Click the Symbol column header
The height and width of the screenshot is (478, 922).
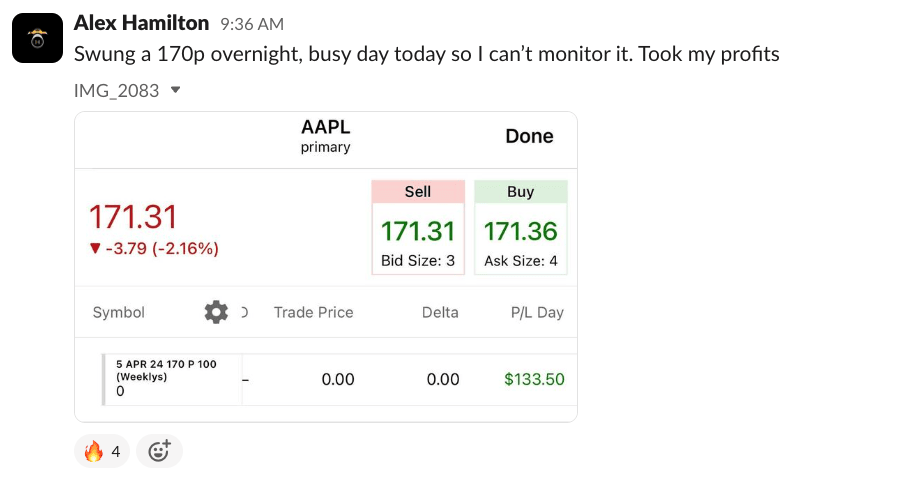119,312
